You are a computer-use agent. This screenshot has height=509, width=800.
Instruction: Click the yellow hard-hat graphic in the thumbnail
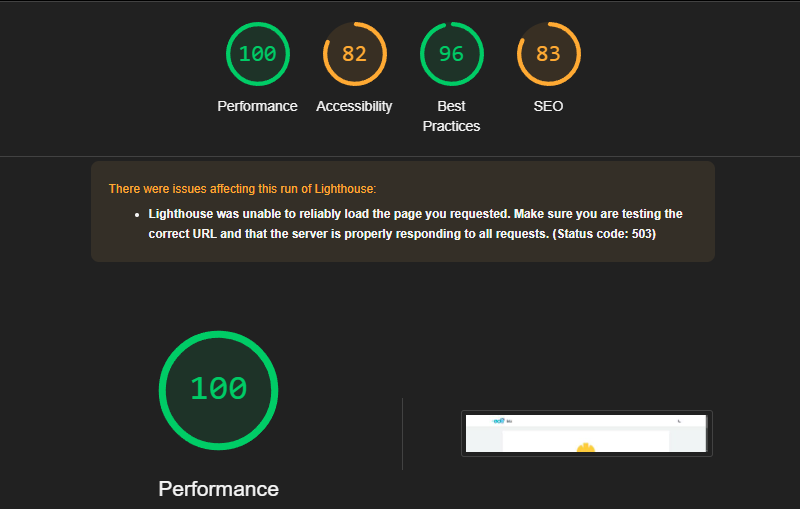click(x=586, y=447)
